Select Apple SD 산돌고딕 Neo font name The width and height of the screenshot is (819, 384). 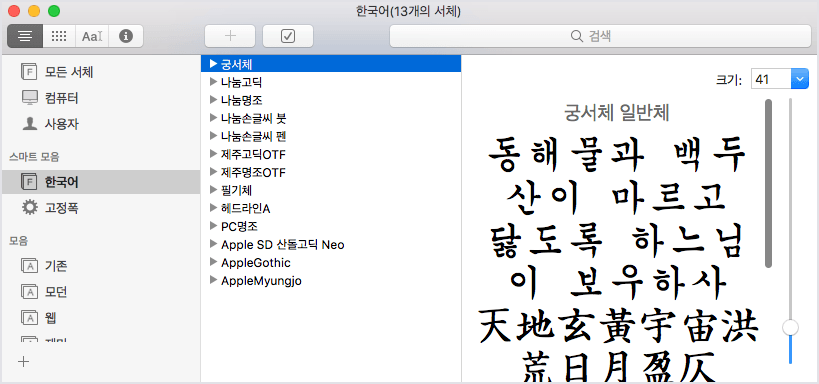[x=283, y=245]
